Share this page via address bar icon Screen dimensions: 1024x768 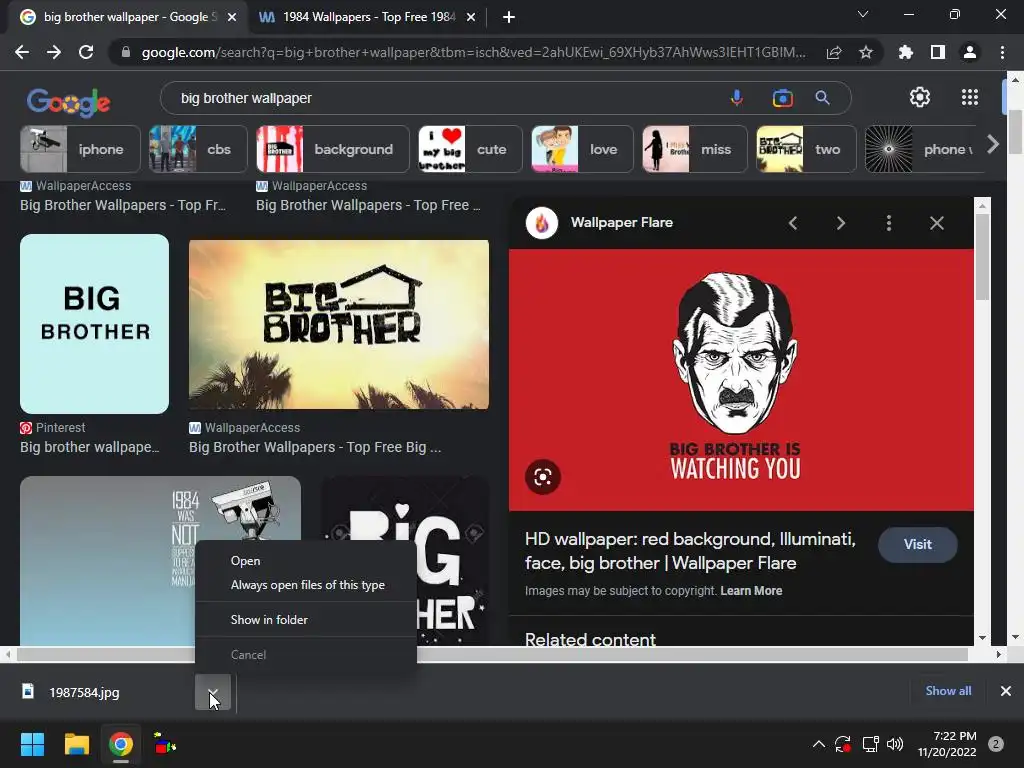[834, 53]
